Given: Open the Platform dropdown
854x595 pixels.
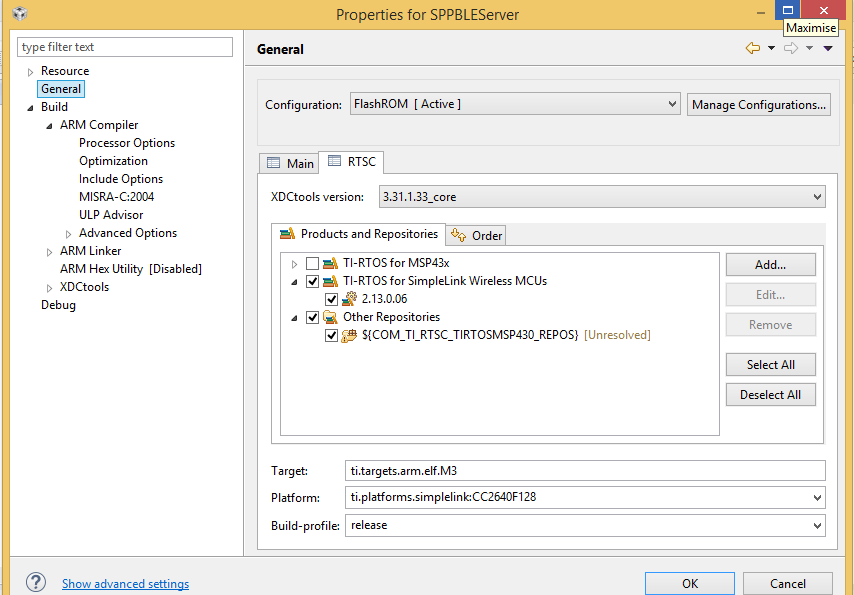Looking at the screenshot, I should click(x=585, y=497).
